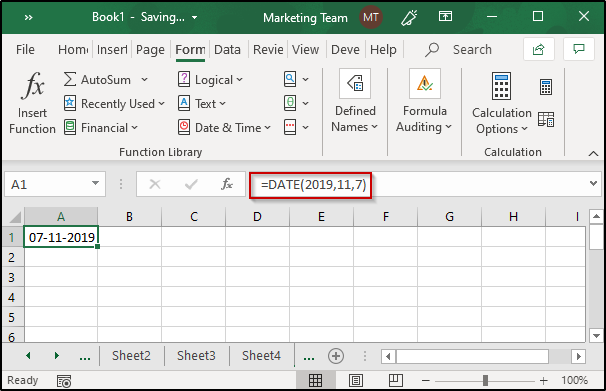Collapse the ribbon with the chevron
606x391 pixels.
[593, 154]
